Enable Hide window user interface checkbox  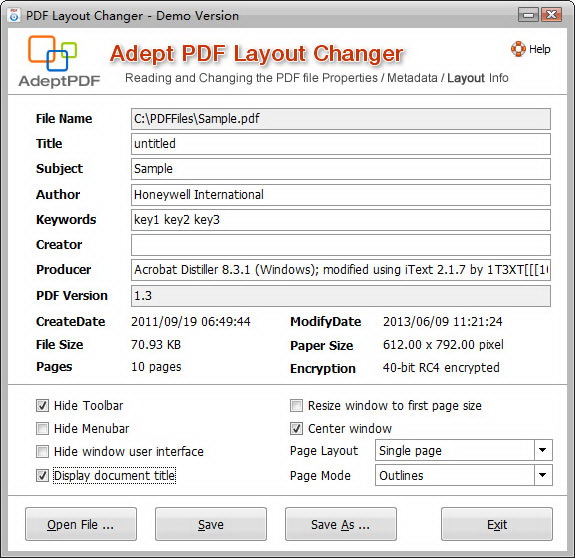pyautogui.click(x=43, y=451)
